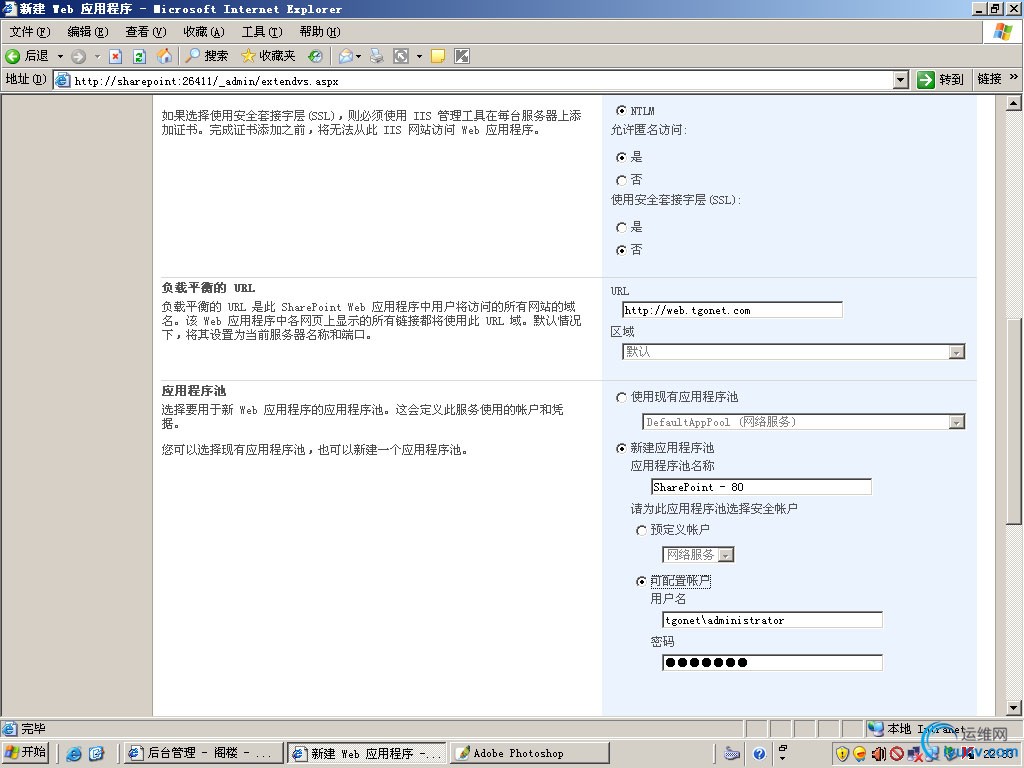The width and height of the screenshot is (1024, 768).
Task: Click the greyed Forward arrow icon
Action: coord(78,57)
